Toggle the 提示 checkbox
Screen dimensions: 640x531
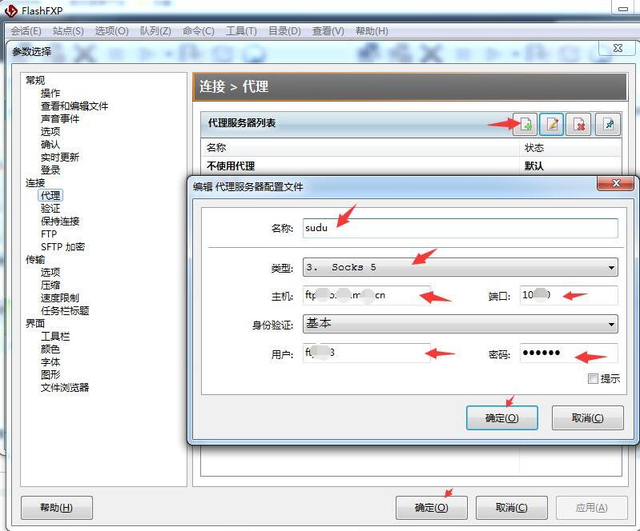[593, 378]
